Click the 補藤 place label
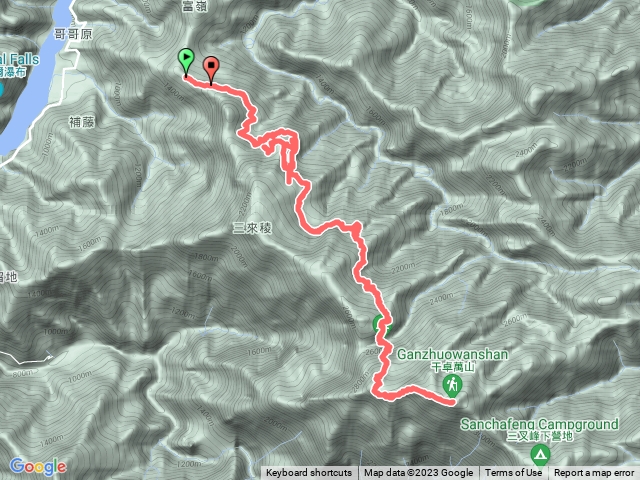Image resolution: width=640 pixels, height=480 pixels. click(x=82, y=122)
